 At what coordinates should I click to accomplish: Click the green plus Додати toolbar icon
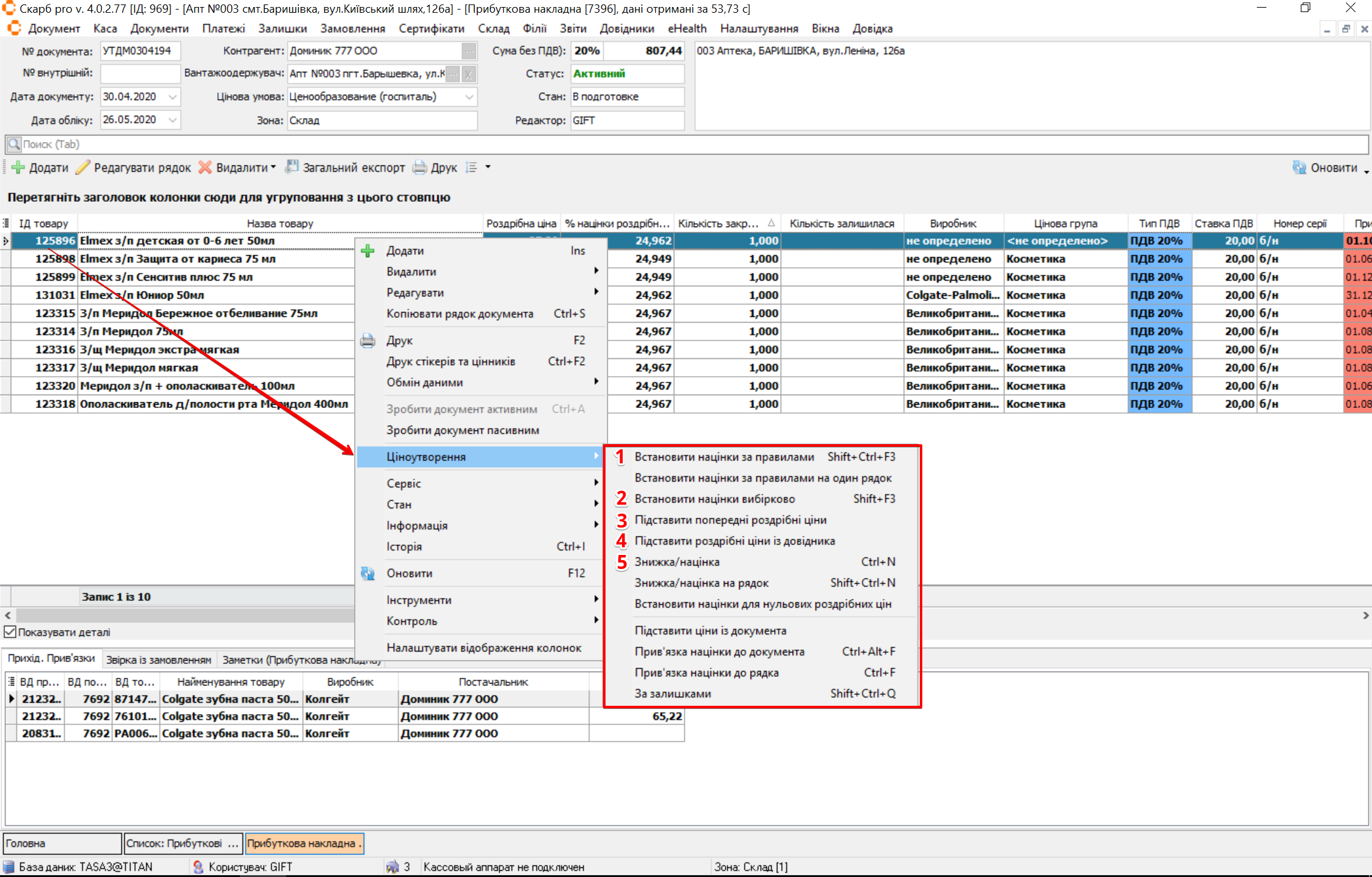tap(18, 168)
